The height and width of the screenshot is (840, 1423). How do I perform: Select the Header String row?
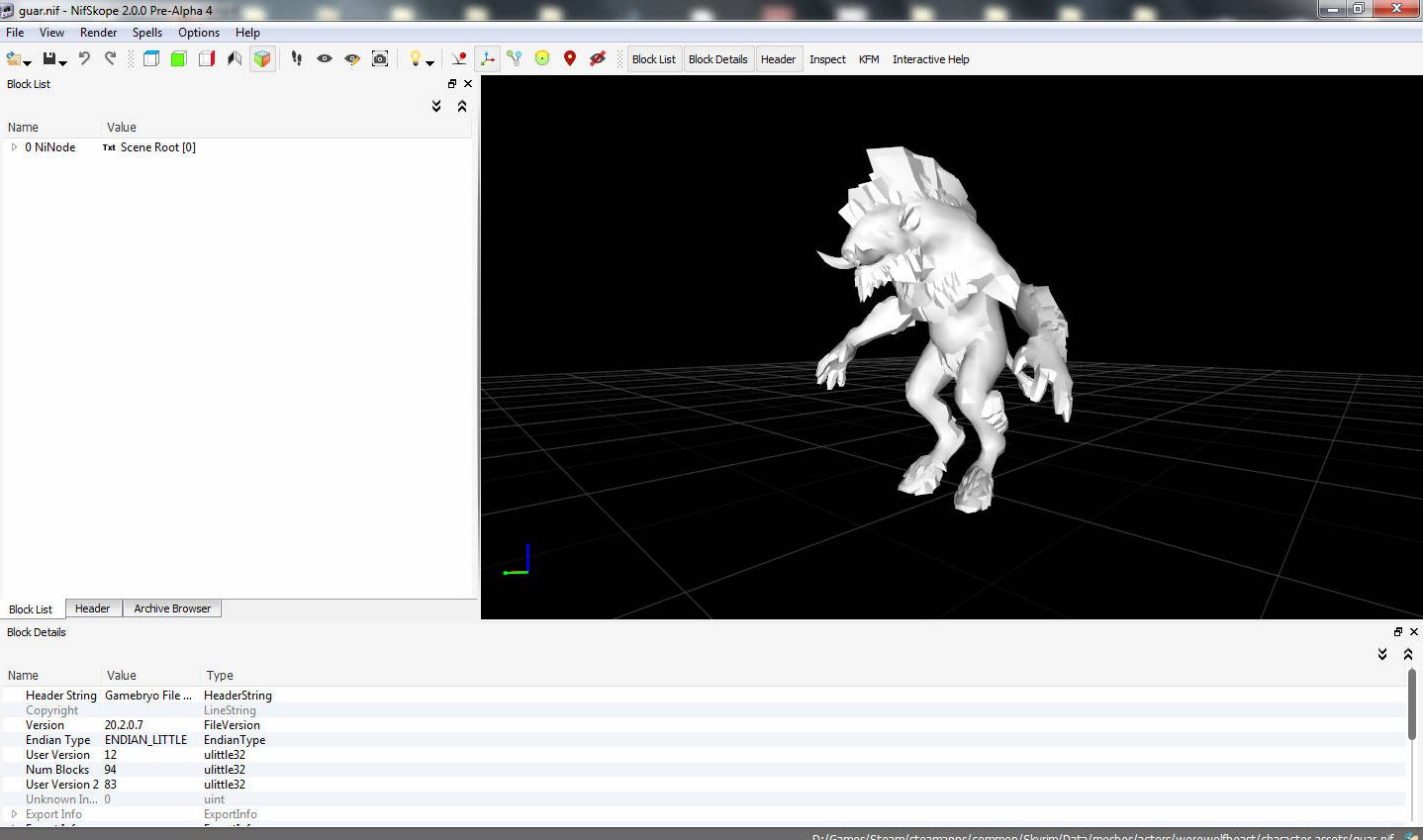(x=704, y=696)
